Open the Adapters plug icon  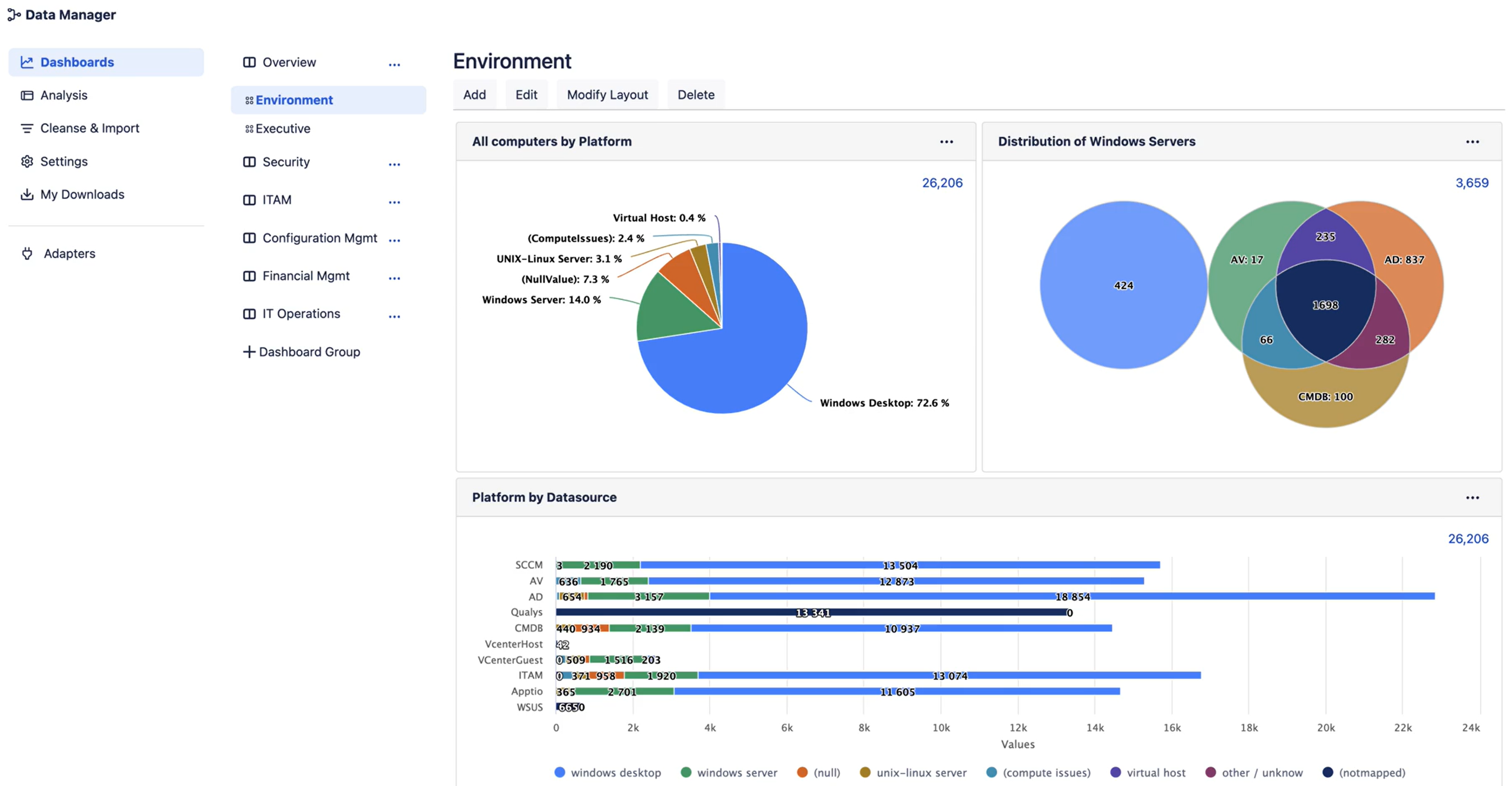pyautogui.click(x=27, y=254)
